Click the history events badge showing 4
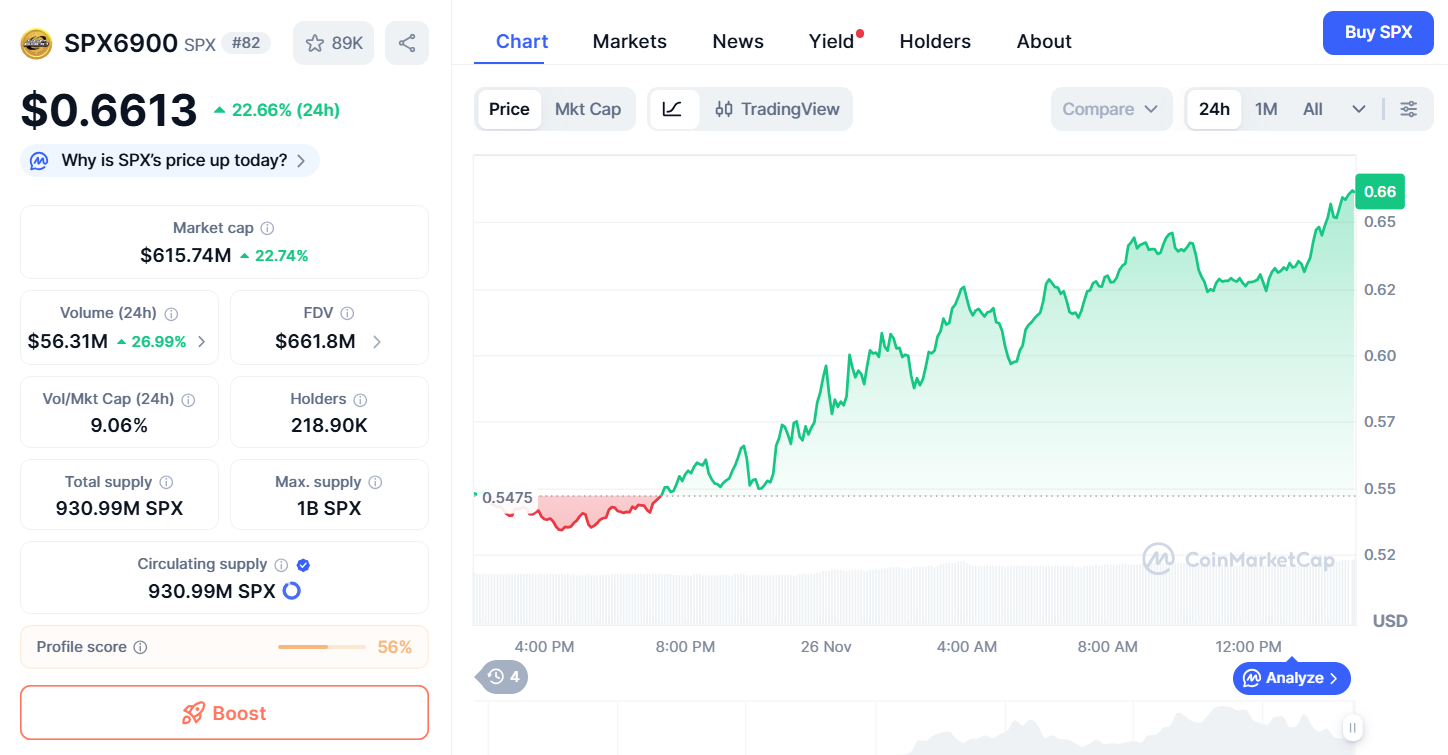The width and height of the screenshot is (1448, 755). (x=502, y=677)
